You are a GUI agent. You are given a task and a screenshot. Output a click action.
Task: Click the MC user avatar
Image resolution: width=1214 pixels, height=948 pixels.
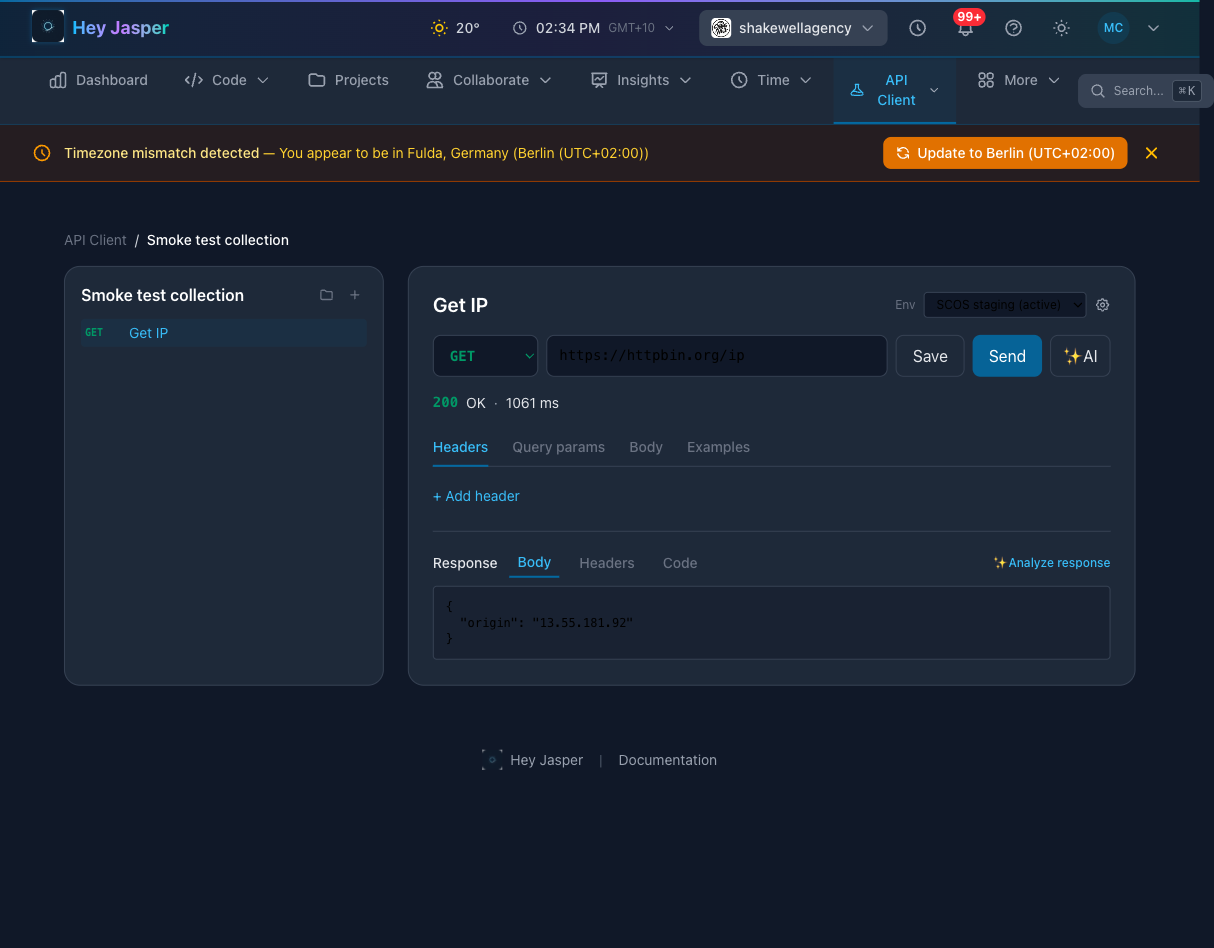coord(1113,28)
